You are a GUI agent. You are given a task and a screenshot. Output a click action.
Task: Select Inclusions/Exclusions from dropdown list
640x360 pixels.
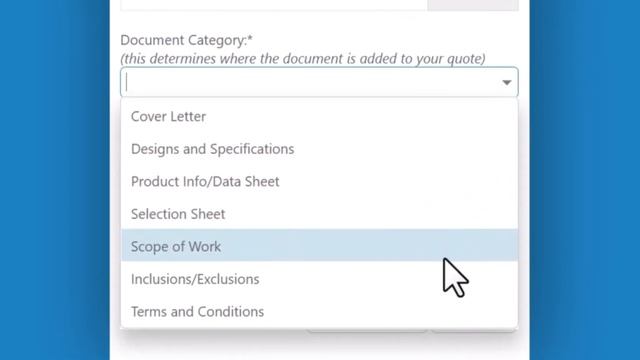pos(319,279)
